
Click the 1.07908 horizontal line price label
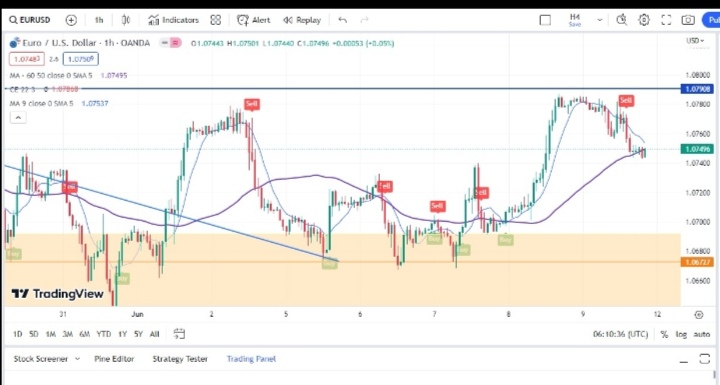click(x=697, y=89)
